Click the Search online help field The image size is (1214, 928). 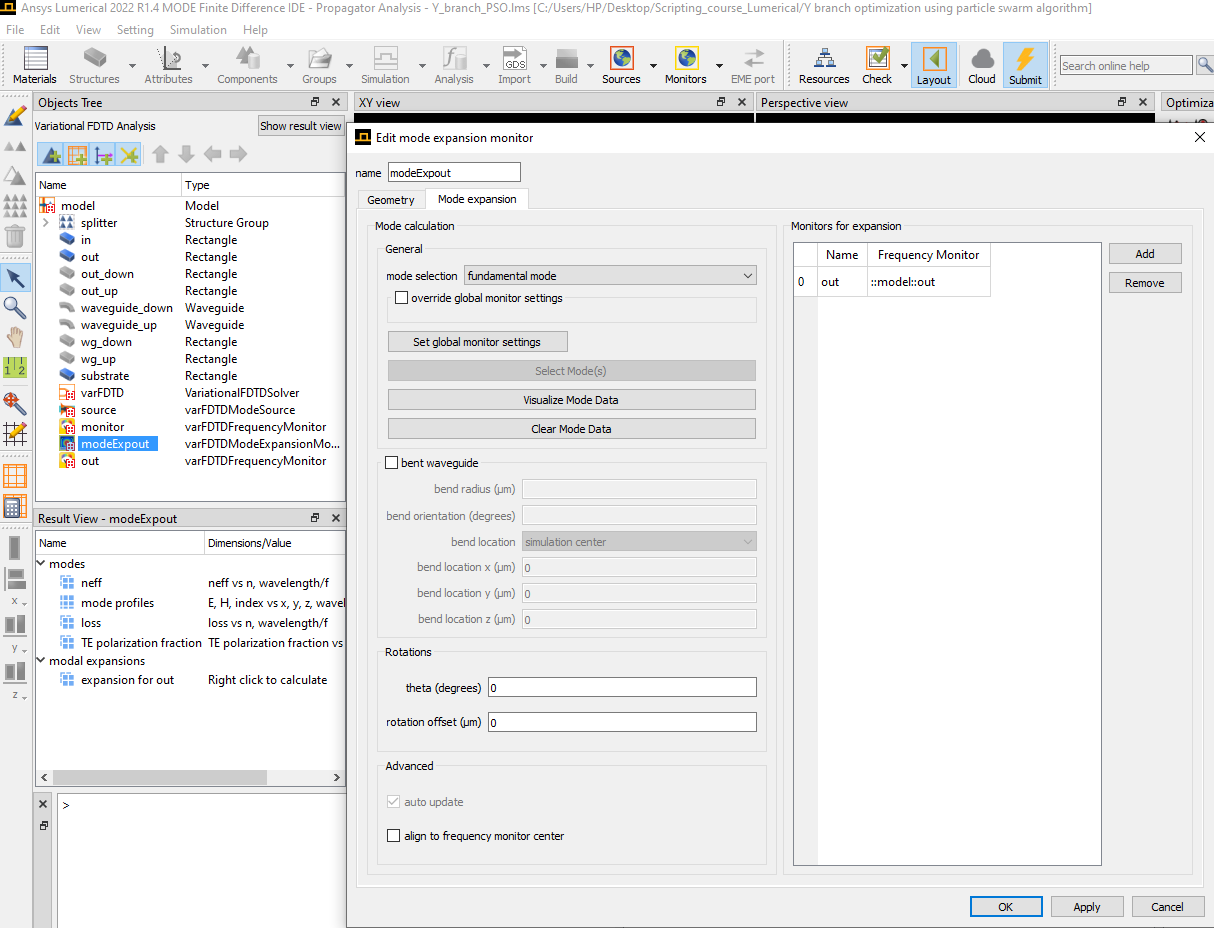[x=1126, y=65]
